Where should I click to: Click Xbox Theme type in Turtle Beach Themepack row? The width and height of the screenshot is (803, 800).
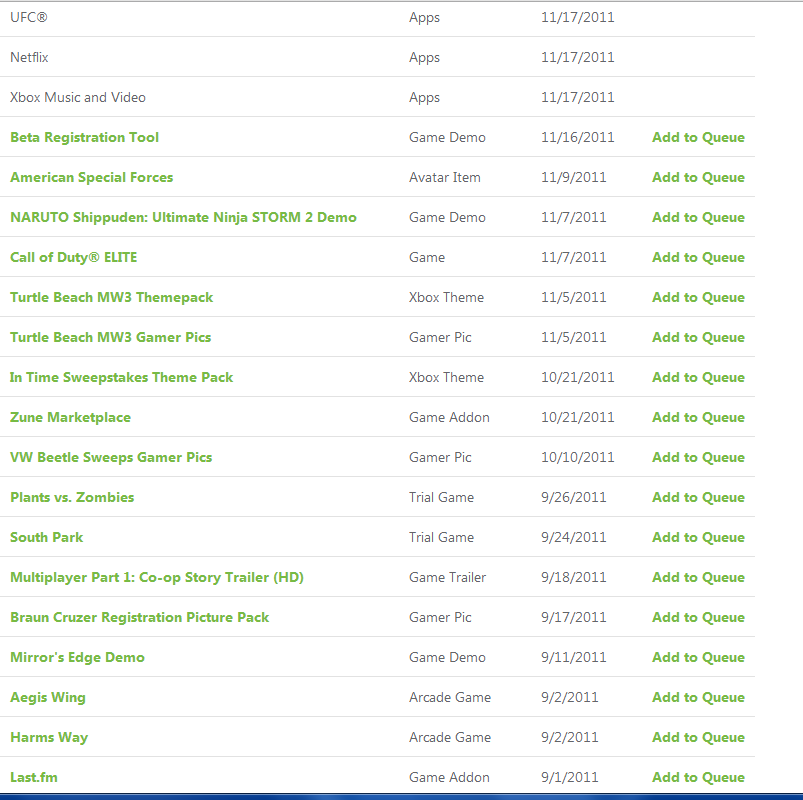(447, 297)
